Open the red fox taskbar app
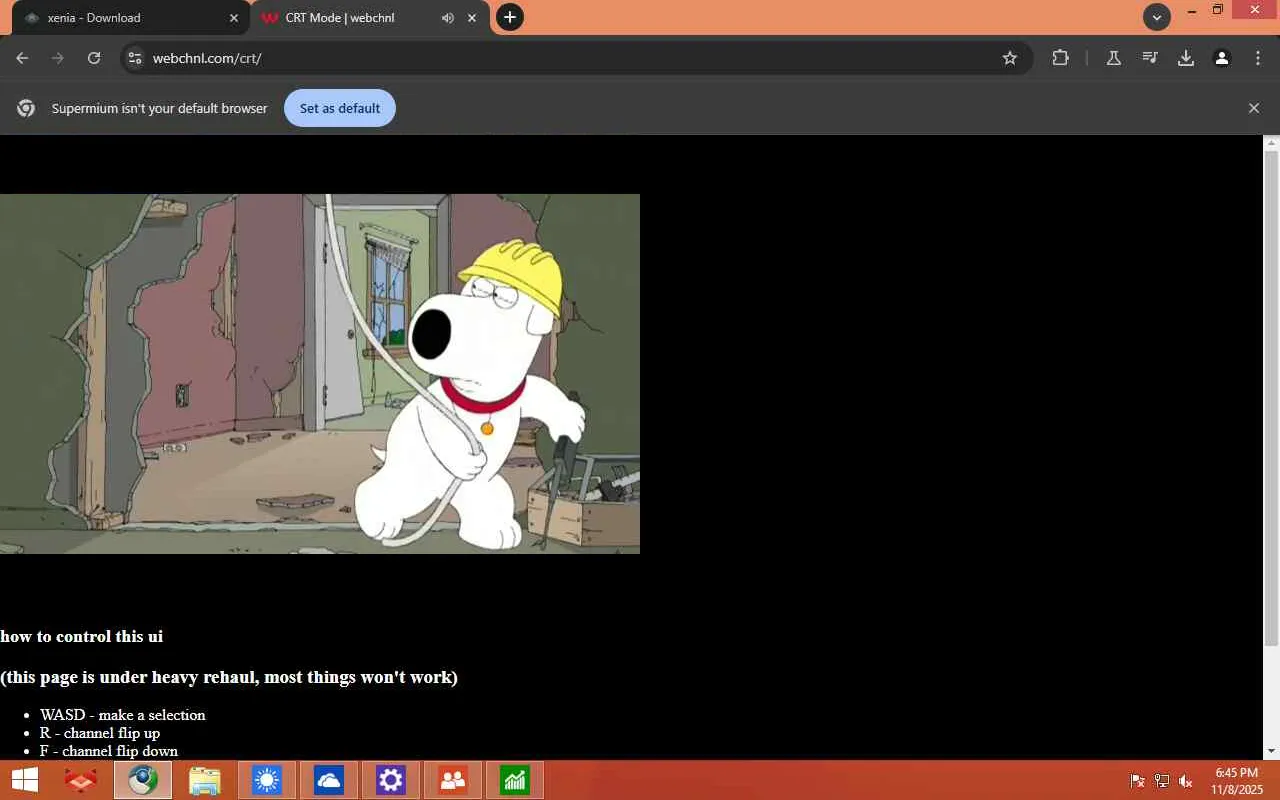Screen dimensions: 1280x800 tap(81, 780)
